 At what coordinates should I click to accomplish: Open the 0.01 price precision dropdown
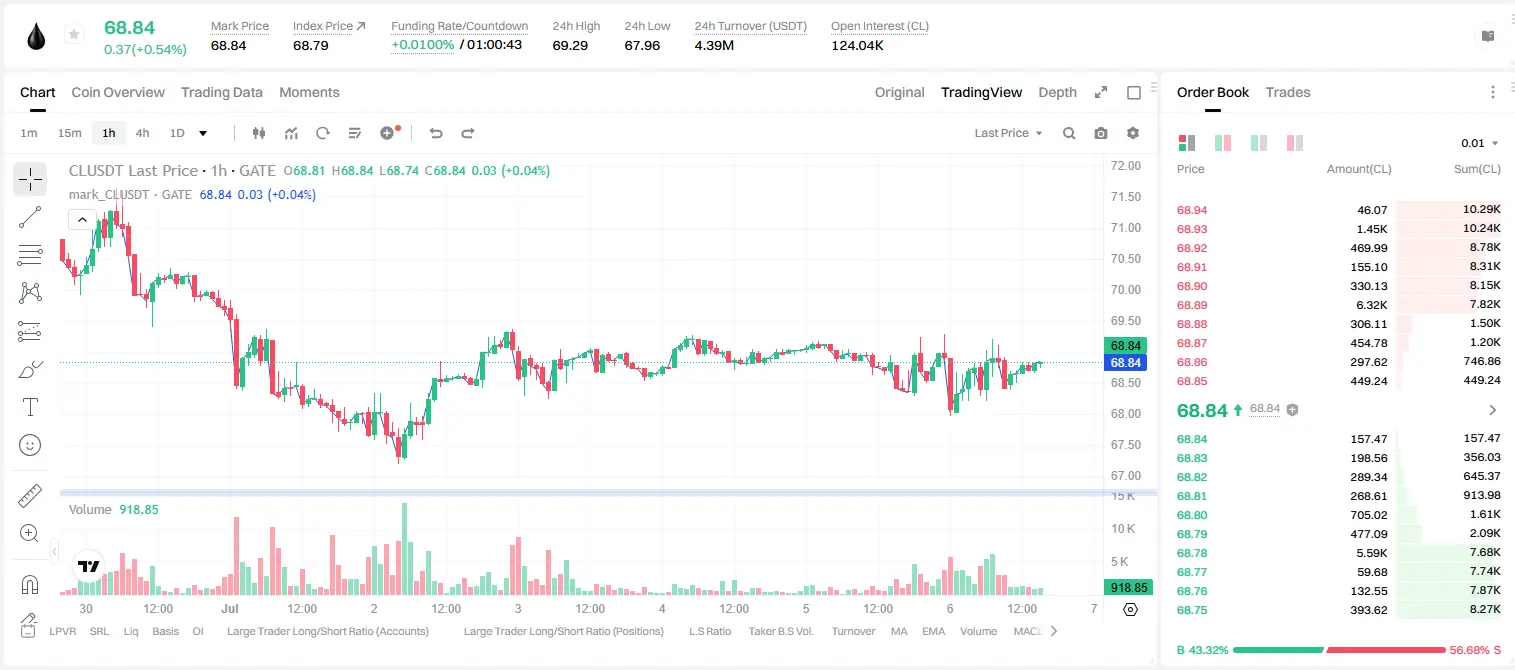pyautogui.click(x=1479, y=143)
